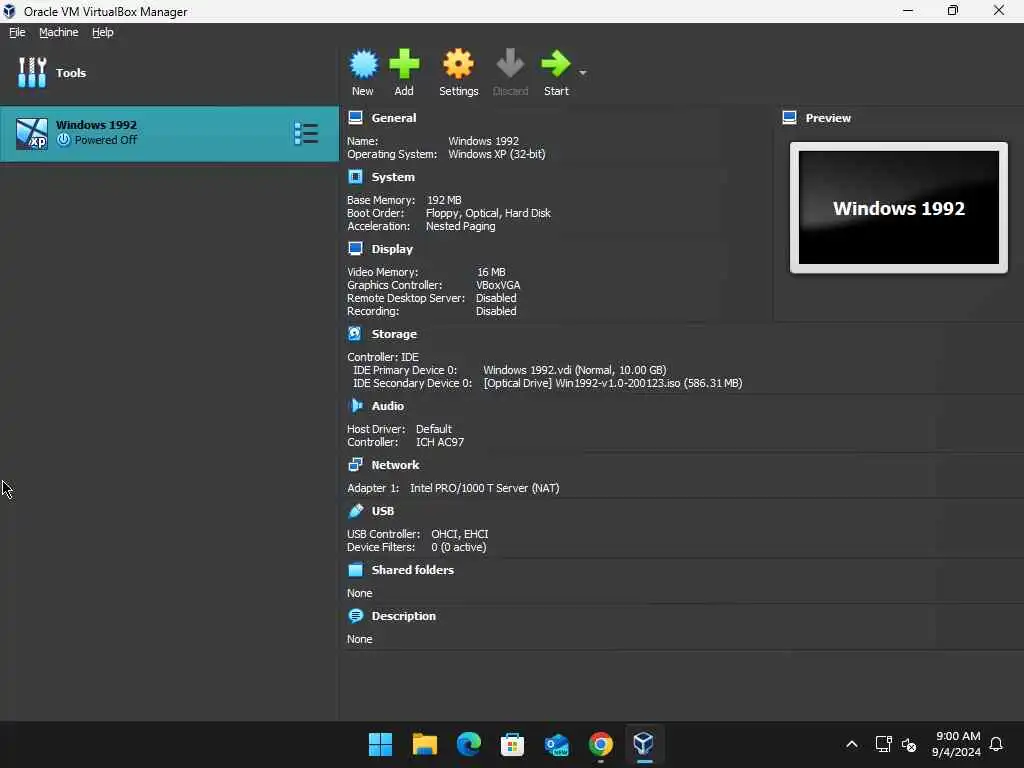Open Outlook from taskbar
Image resolution: width=1024 pixels, height=768 pixels.
(x=556, y=744)
